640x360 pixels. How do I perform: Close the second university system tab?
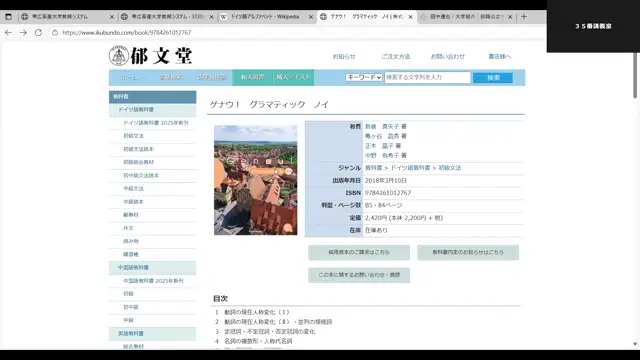pyautogui.click(x=211, y=17)
